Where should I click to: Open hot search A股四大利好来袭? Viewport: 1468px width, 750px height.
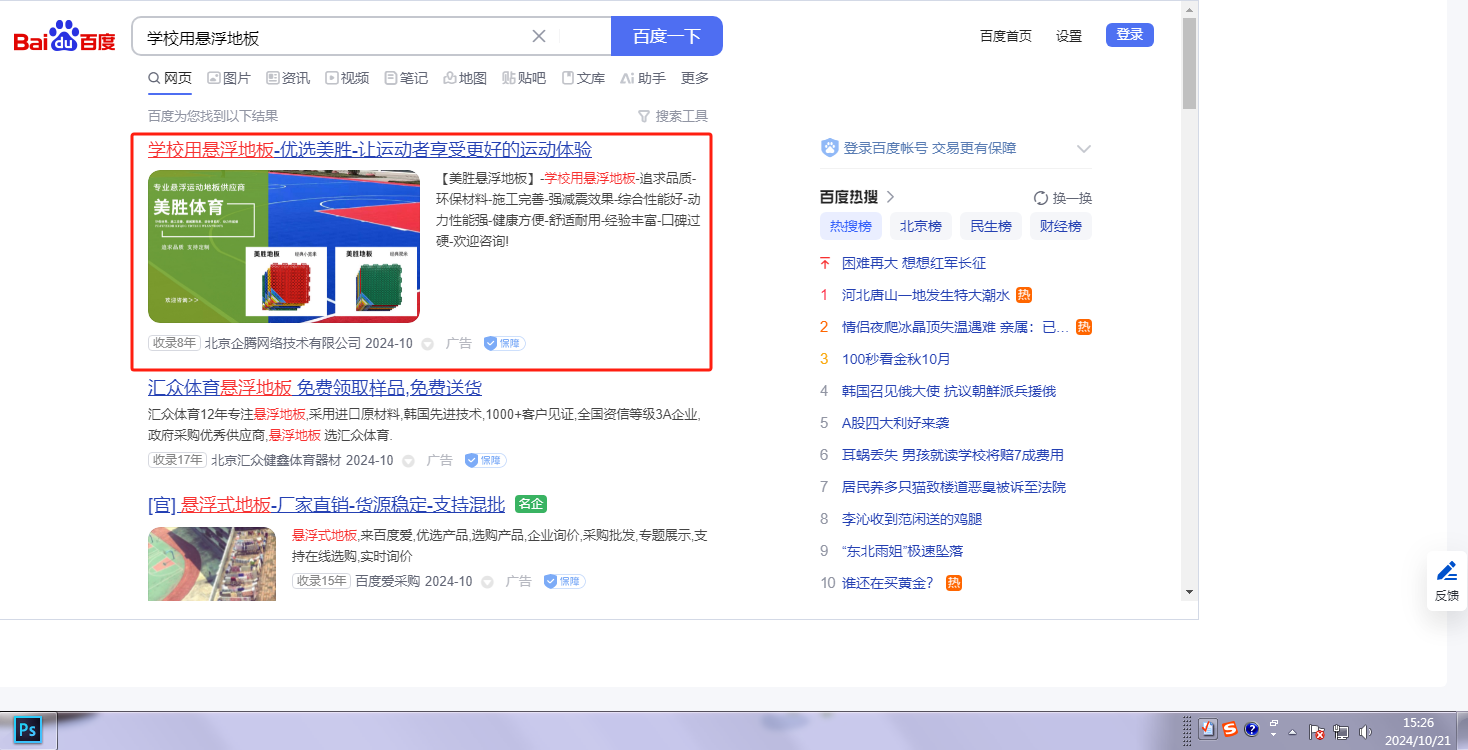pyautogui.click(x=896, y=423)
